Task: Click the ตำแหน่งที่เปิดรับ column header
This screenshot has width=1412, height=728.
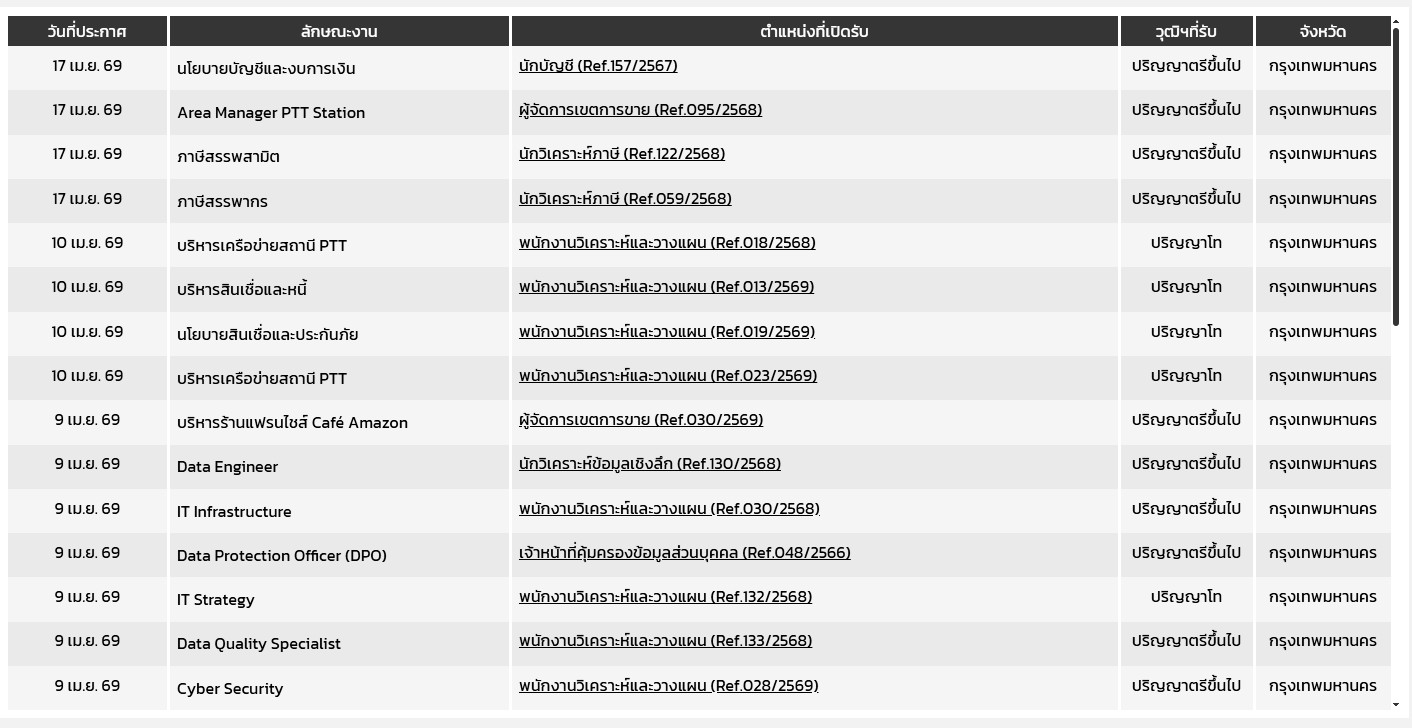Action: click(814, 31)
